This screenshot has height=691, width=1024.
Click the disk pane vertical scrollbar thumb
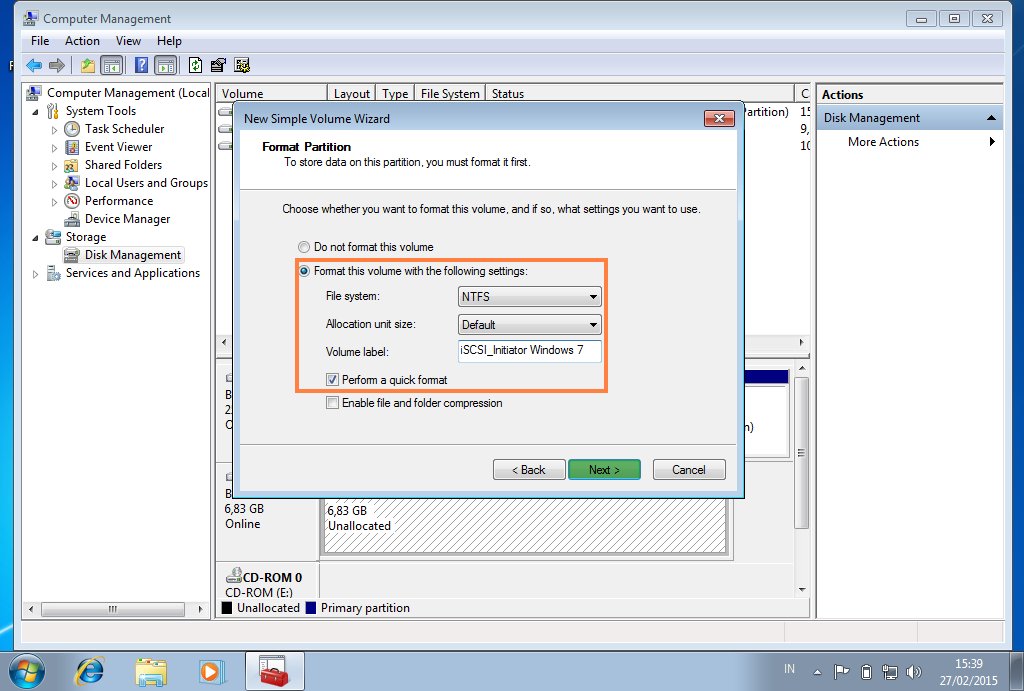point(802,453)
